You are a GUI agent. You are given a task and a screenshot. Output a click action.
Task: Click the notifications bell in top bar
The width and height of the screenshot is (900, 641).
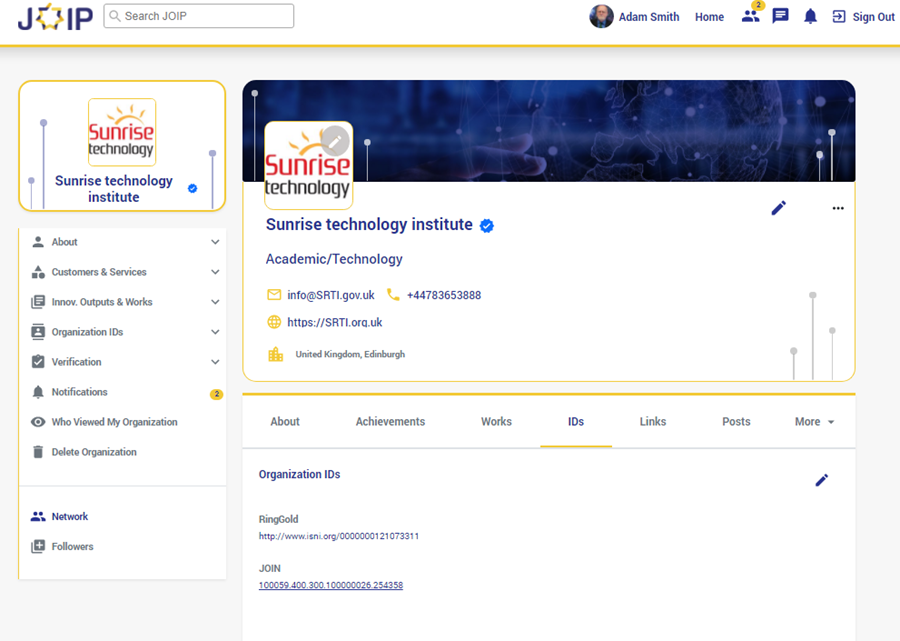click(810, 16)
